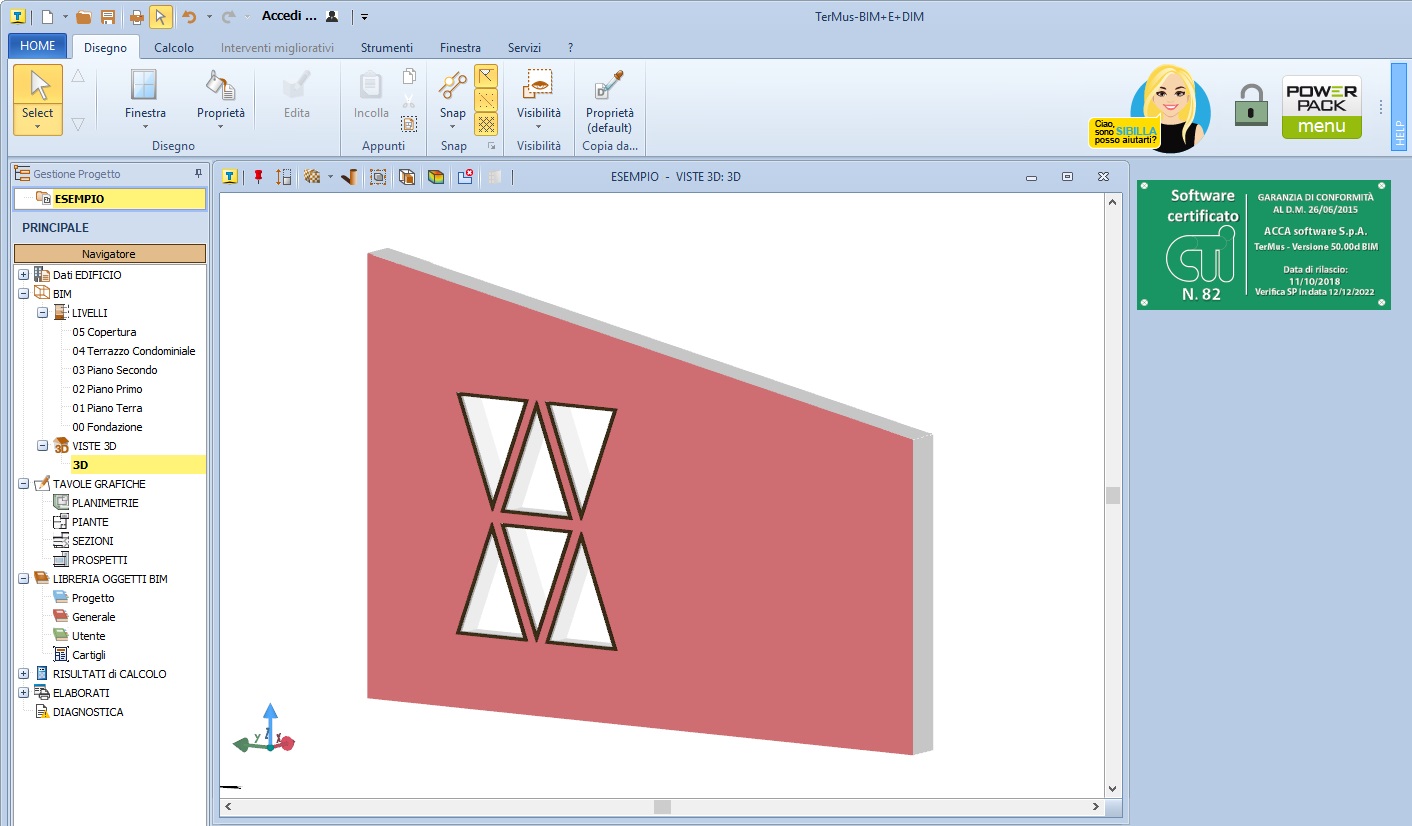Toggle the middle snap mode button
This screenshot has width=1412, height=826.
point(486,100)
